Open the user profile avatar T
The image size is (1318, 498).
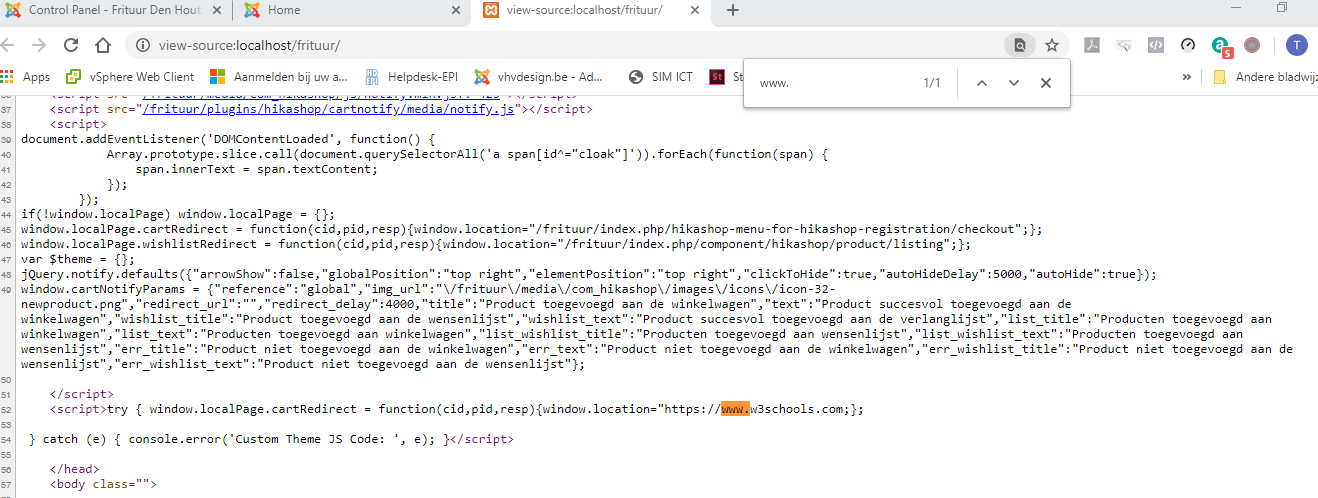coord(1297,45)
